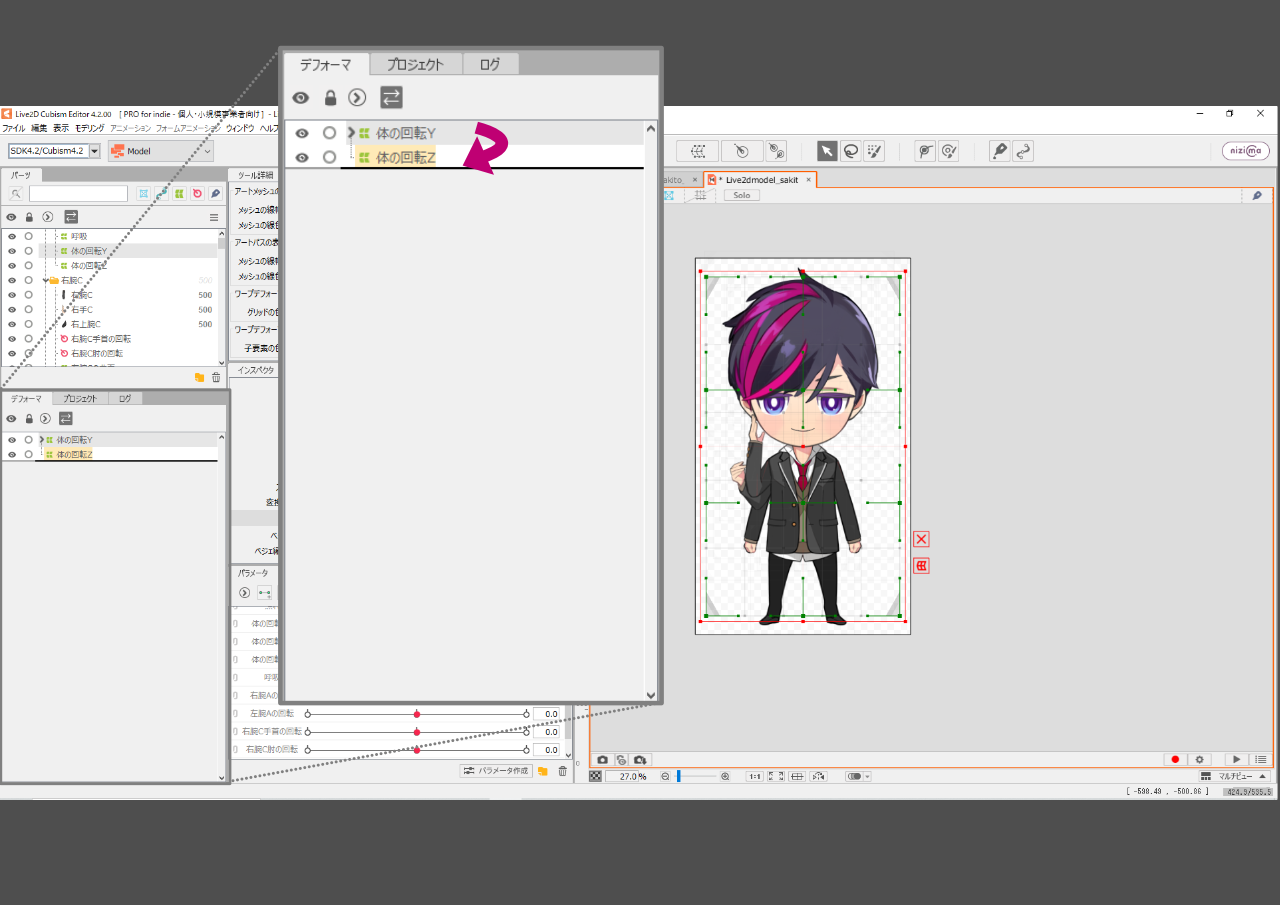Click the mesh auto-generate tool icon
Screen dimensions: 1280x905
[x=697, y=151]
